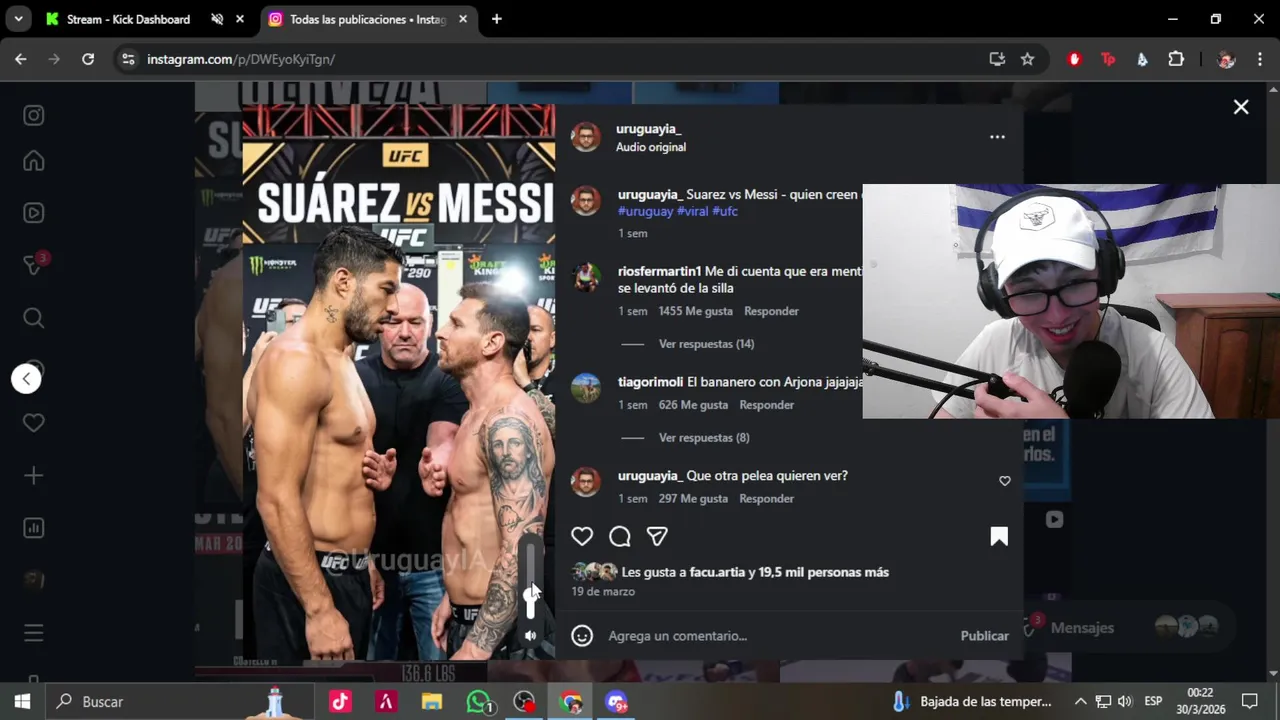The image size is (1280, 720).
Task: Open the riosfermartin1 profile name
Action: (x=659, y=271)
